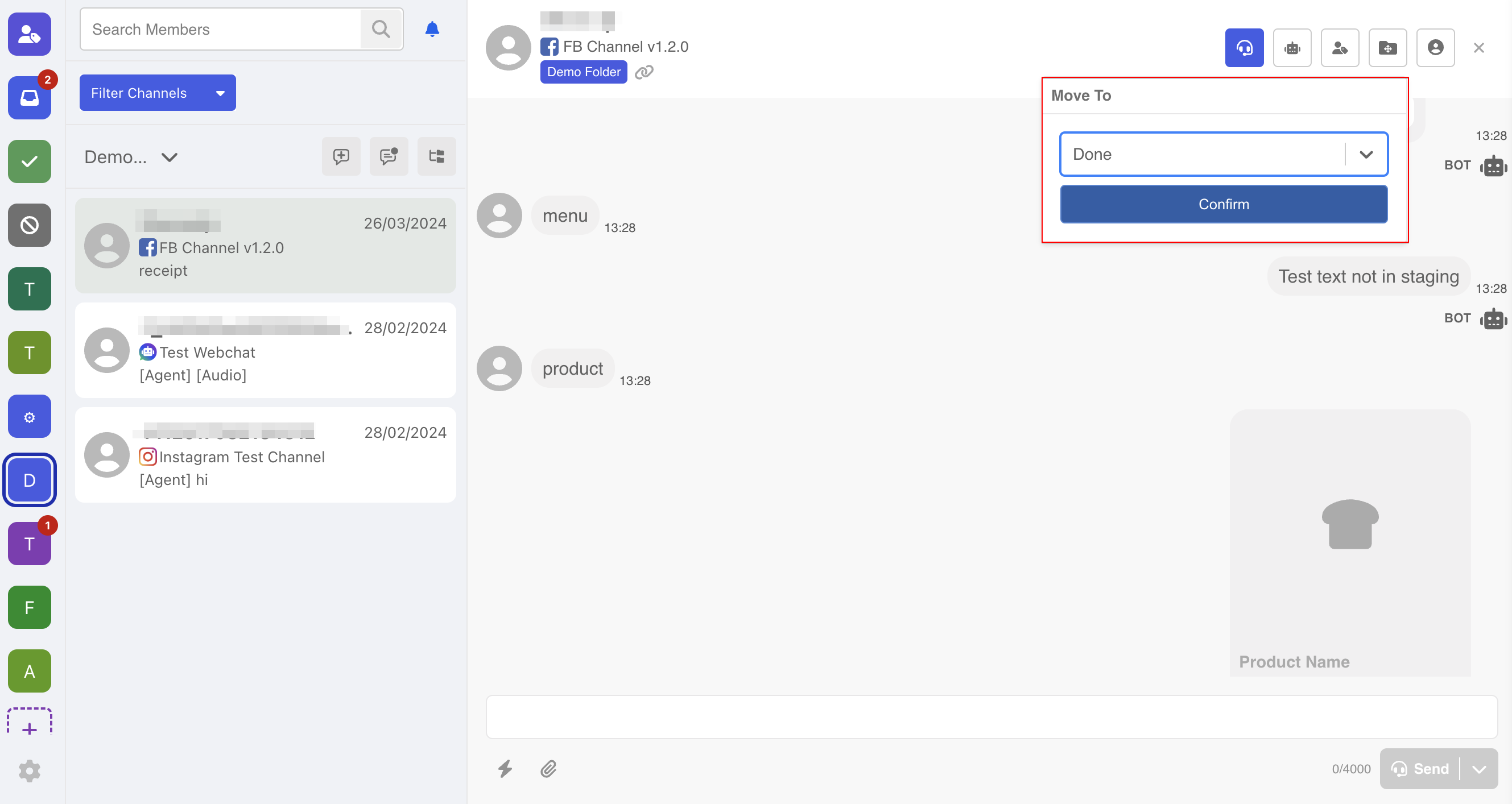Switch to agent headset mode
Screen dimensions: 1512x804
pyautogui.click(x=1244, y=48)
